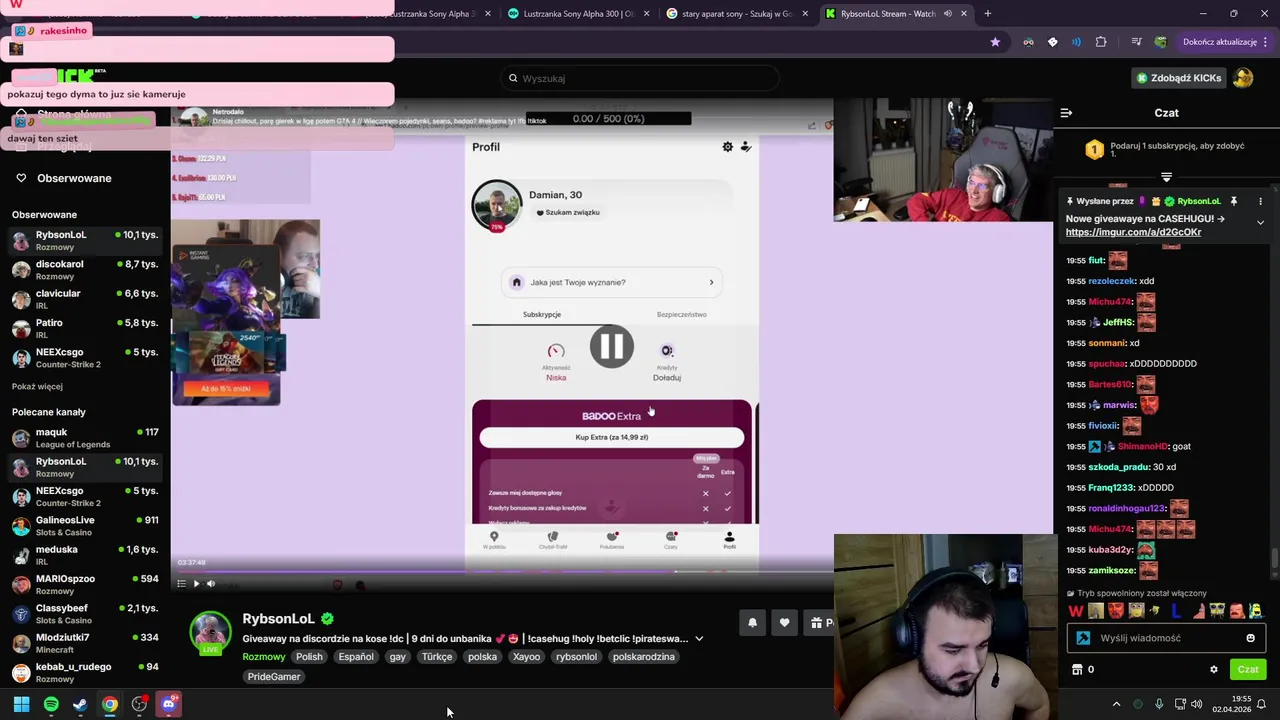Image resolution: width=1280 pixels, height=720 pixels.
Task: Open Kick user avatar menu
Action: tap(1243, 78)
